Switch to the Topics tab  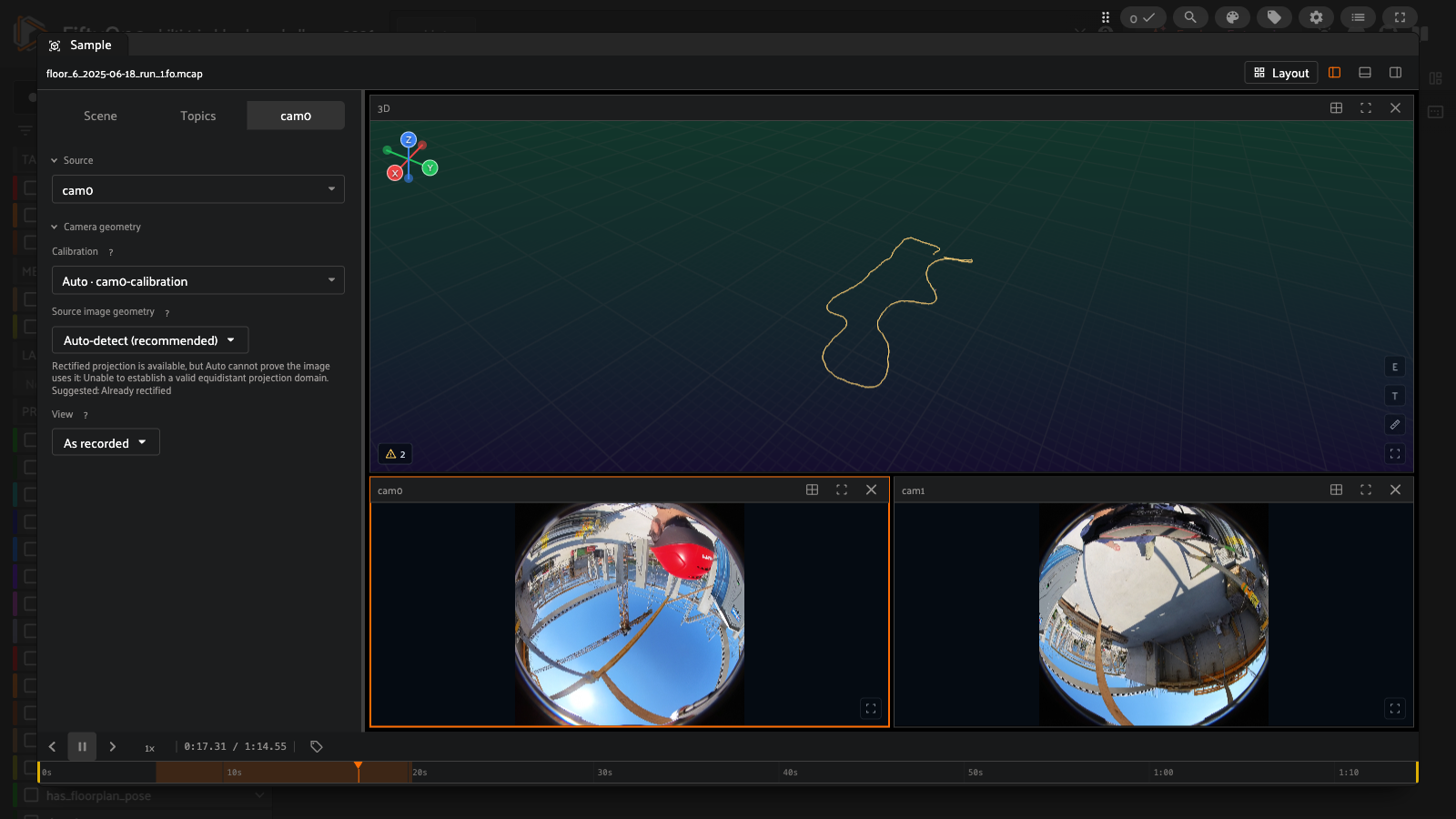coord(198,116)
